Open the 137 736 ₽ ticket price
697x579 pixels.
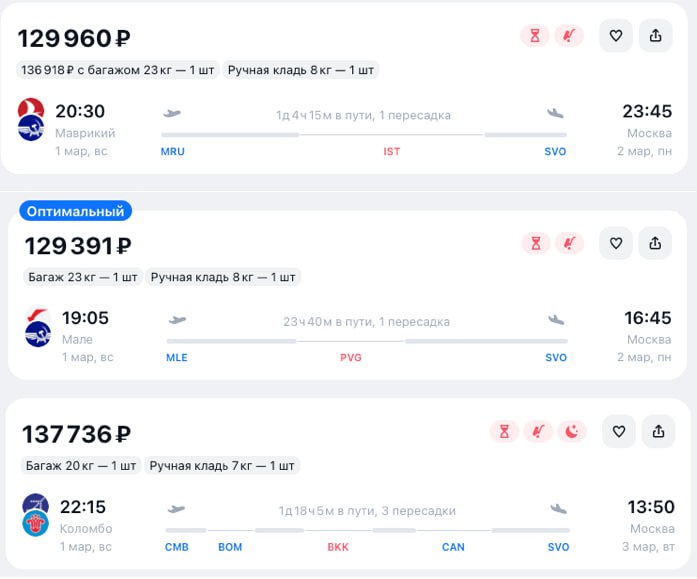click(x=76, y=435)
